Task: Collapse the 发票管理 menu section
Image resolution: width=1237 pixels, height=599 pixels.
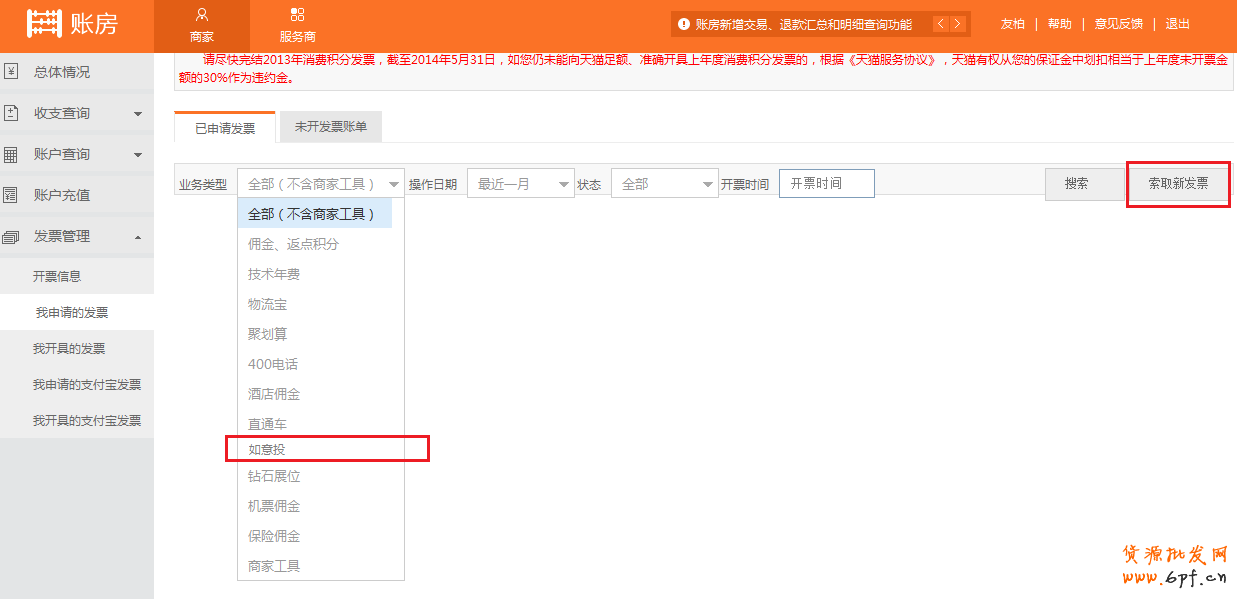Action: point(138,237)
